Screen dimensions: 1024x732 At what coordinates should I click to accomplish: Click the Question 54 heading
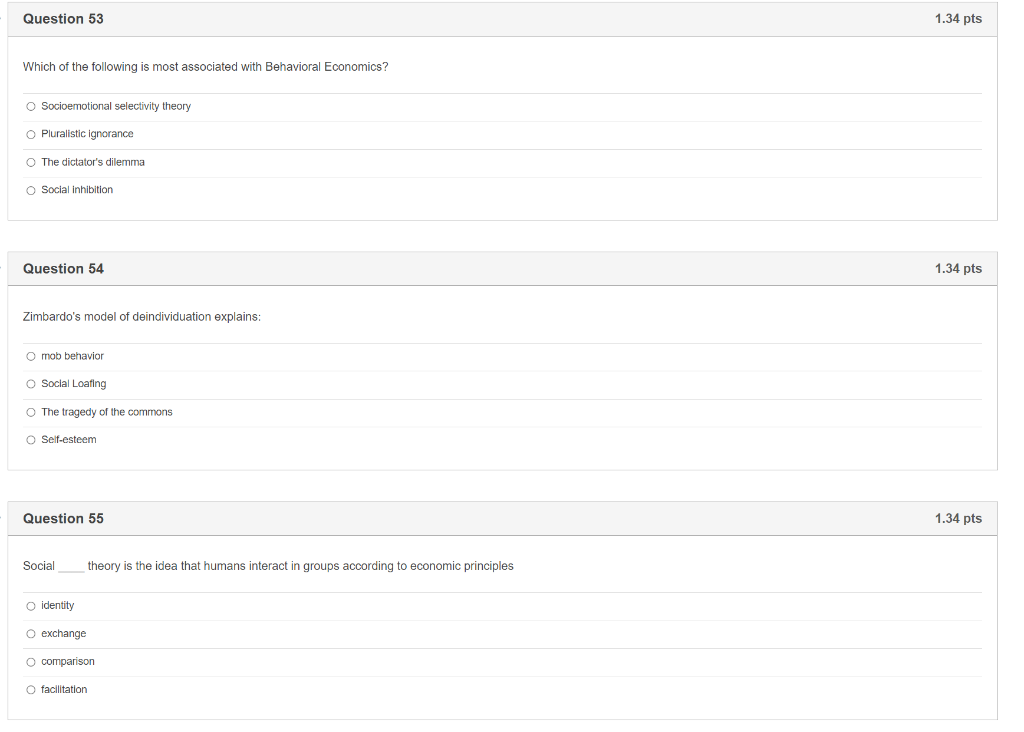click(63, 269)
